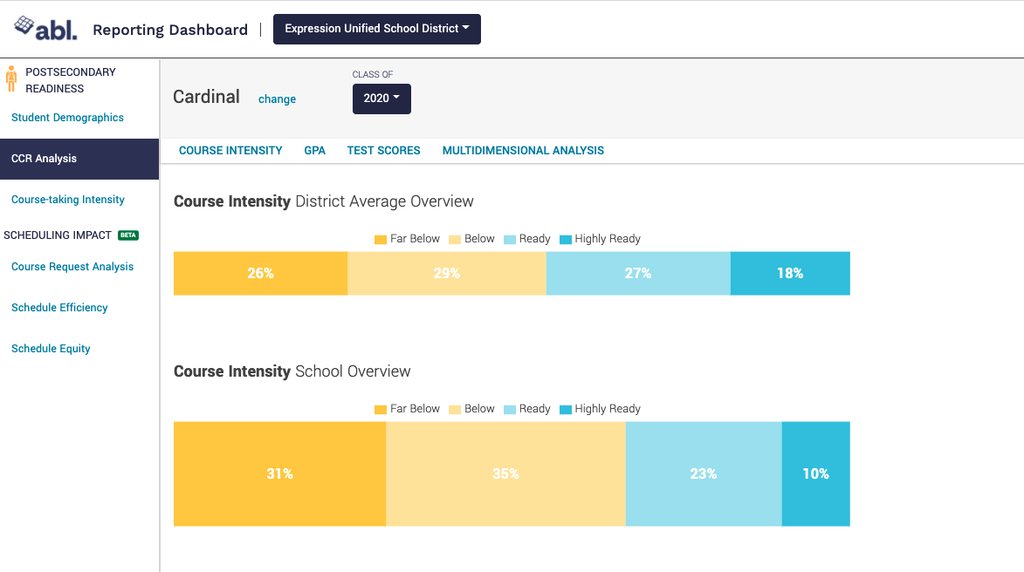This screenshot has width=1024, height=572.
Task: Switch to the TEST SCORES tab
Action: coord(383,150)
